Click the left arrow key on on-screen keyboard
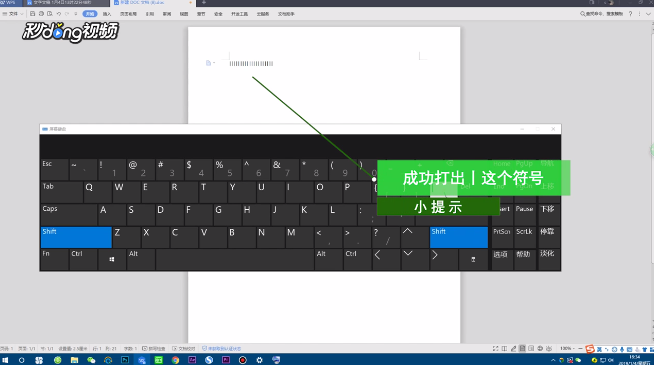The width and height of the screenshot is (654, 365). [386, 259]
